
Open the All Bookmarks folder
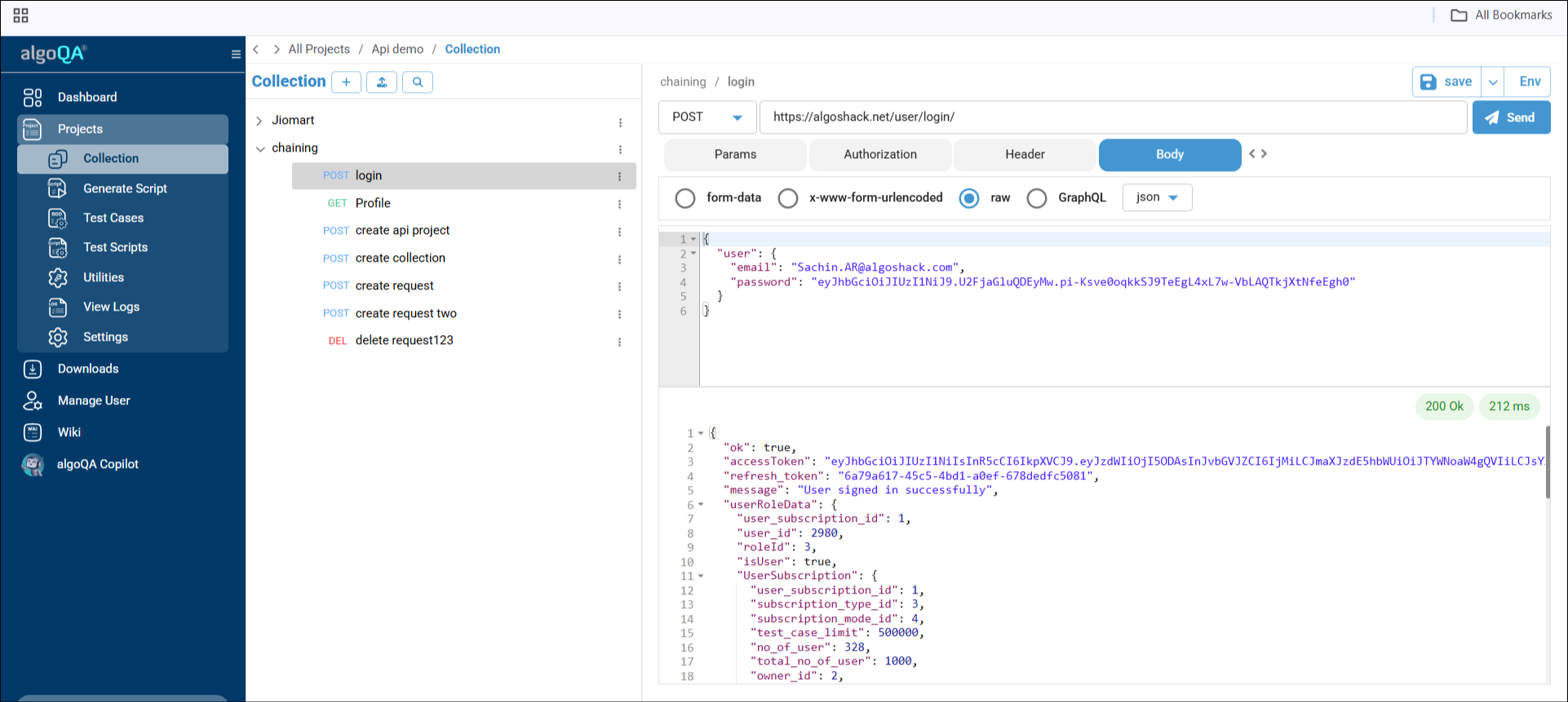pos(1501,15)
